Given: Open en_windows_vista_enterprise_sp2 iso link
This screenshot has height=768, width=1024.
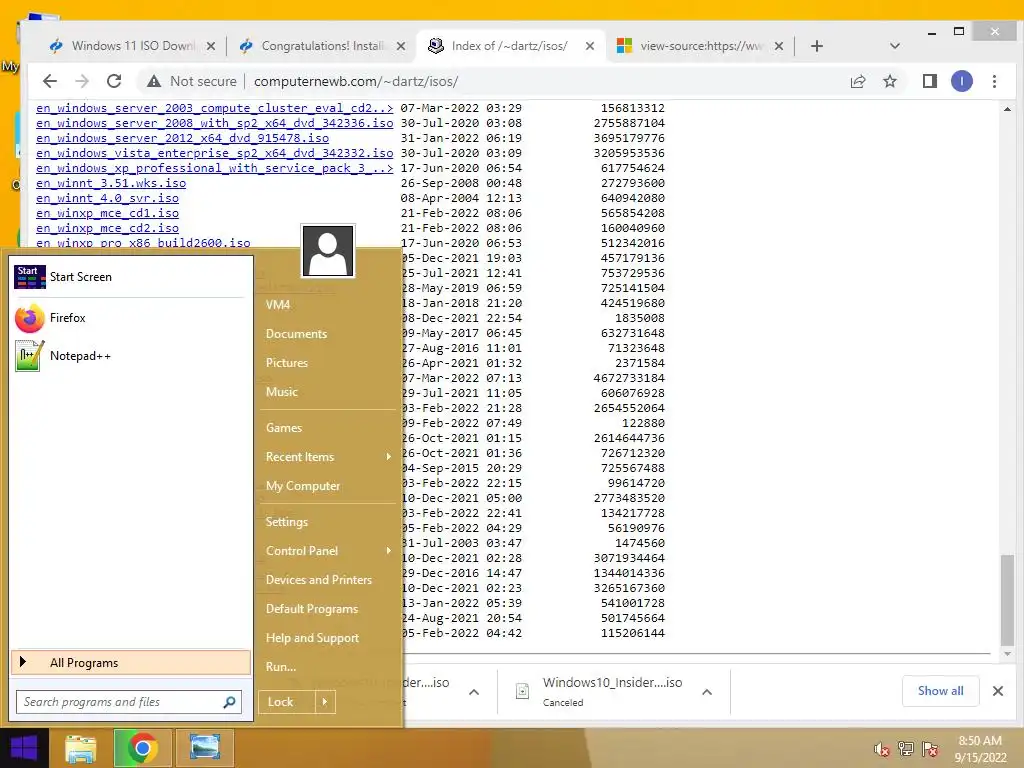Looking at the screenshot, I should coord(214,153).
